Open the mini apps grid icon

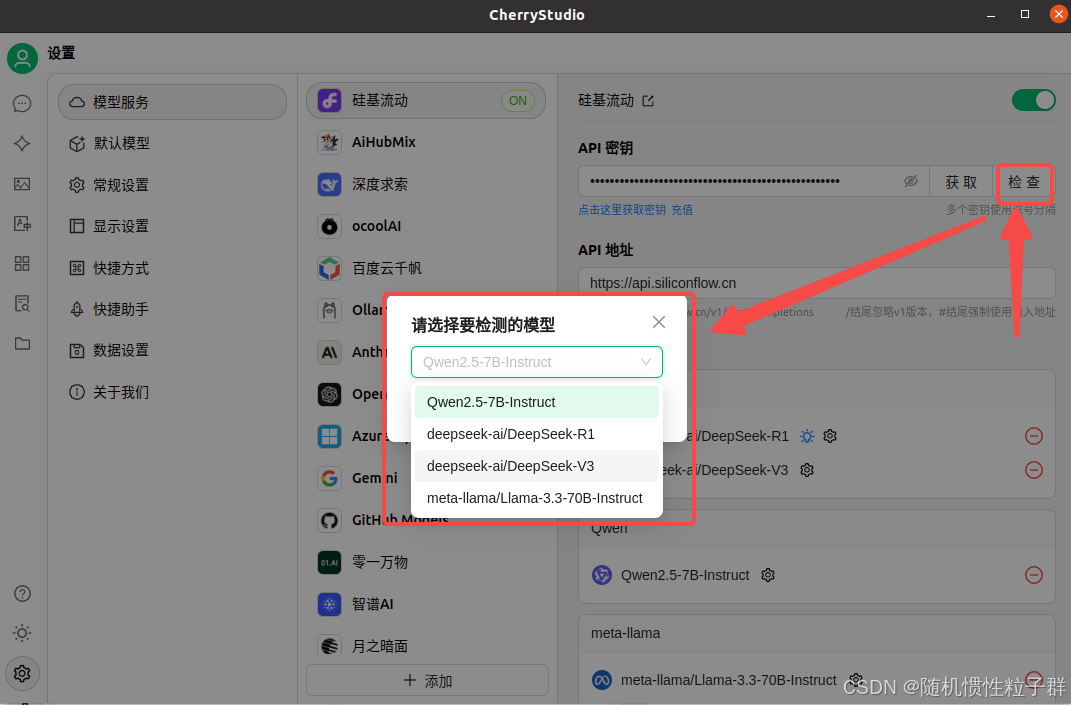click(22, 264)
